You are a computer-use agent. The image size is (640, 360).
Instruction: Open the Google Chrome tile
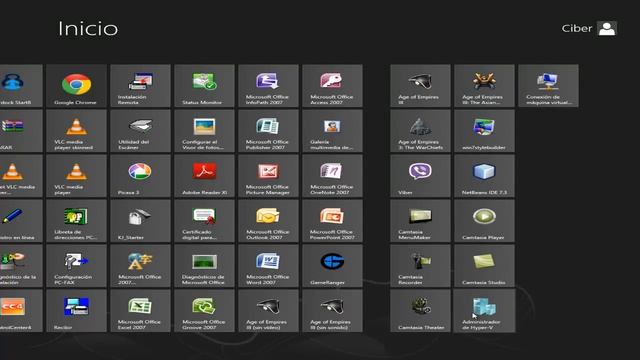click(76, 86)
